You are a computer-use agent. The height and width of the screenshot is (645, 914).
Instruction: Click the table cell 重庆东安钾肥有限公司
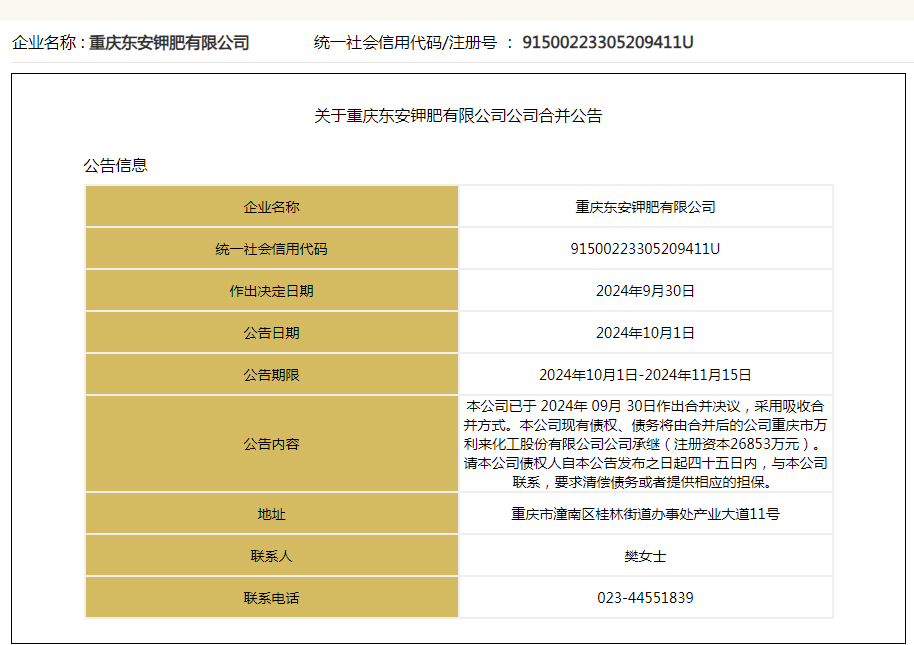coord(645,207)
